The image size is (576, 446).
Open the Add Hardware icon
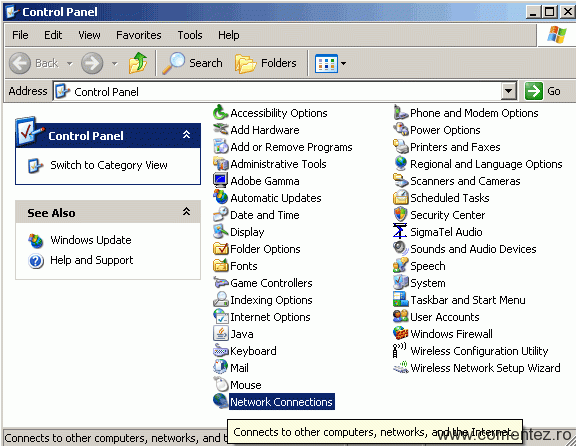(x=220, y=129)
